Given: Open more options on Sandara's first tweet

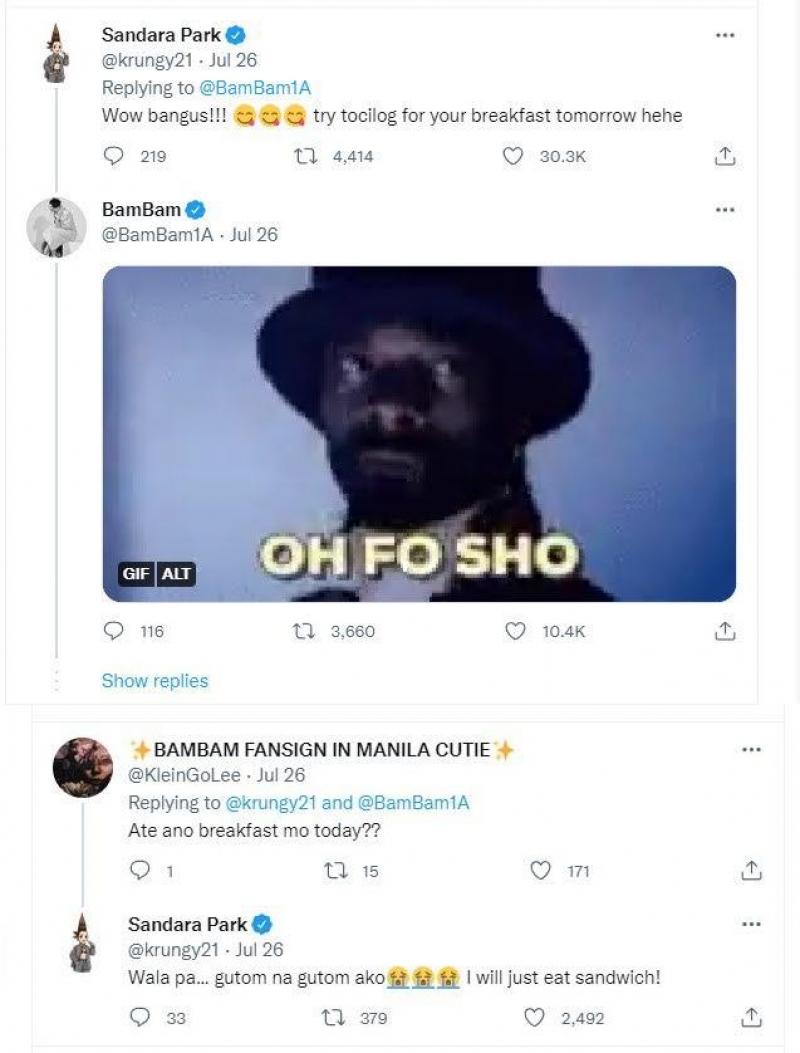Looking at the screenshot, I should tap(726, 35).
